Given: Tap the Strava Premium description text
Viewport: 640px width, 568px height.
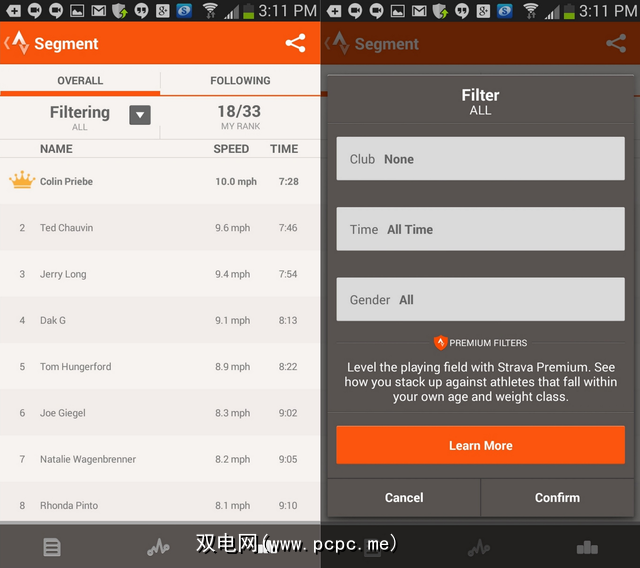Looking at the screenshot, I should pos(480,382).
